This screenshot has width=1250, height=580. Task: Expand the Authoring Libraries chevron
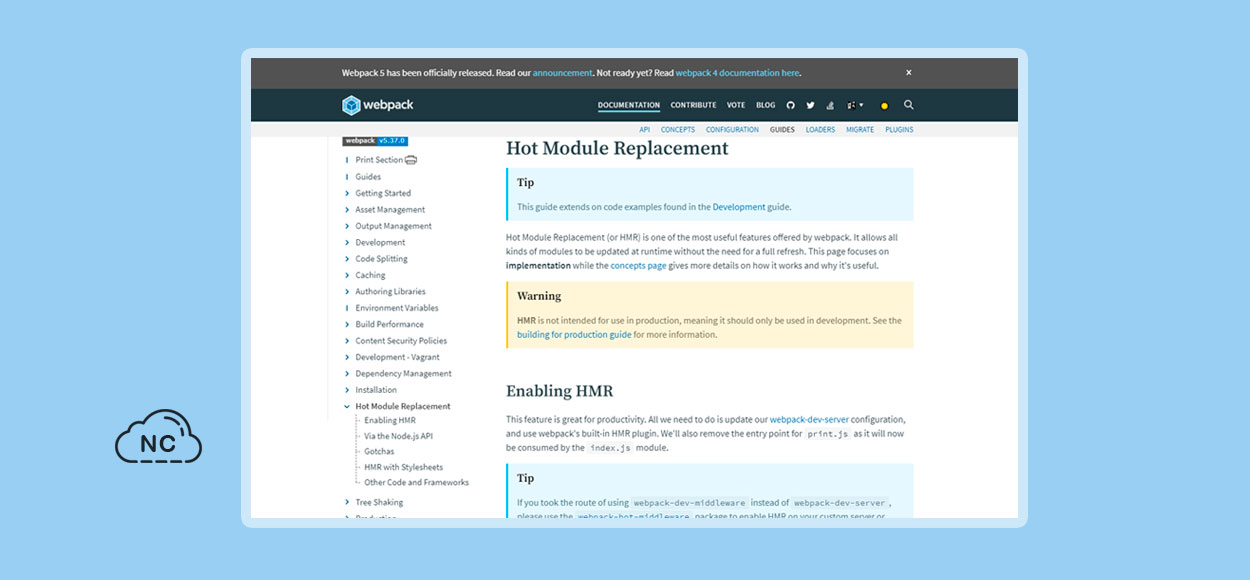pos(347,292)
